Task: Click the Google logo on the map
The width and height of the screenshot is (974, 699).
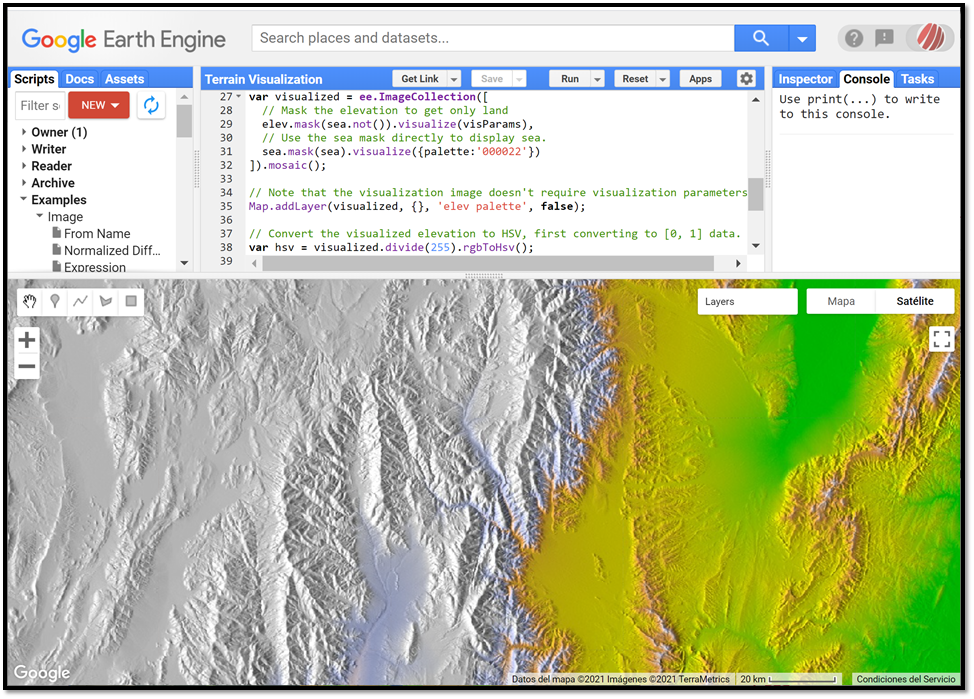Action: click(x=42, y=672)
